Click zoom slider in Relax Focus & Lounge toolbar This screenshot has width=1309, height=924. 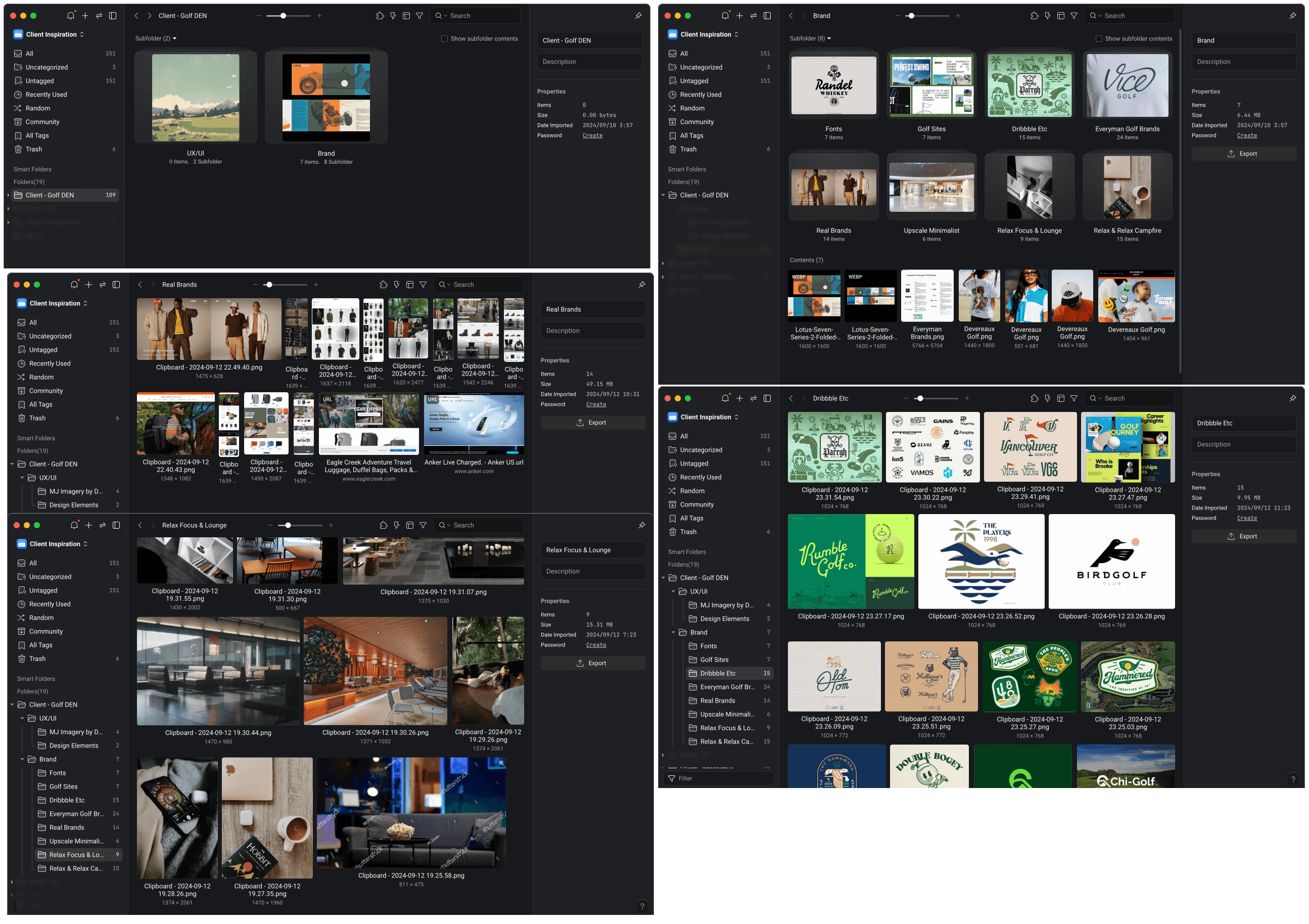[300, 525]
